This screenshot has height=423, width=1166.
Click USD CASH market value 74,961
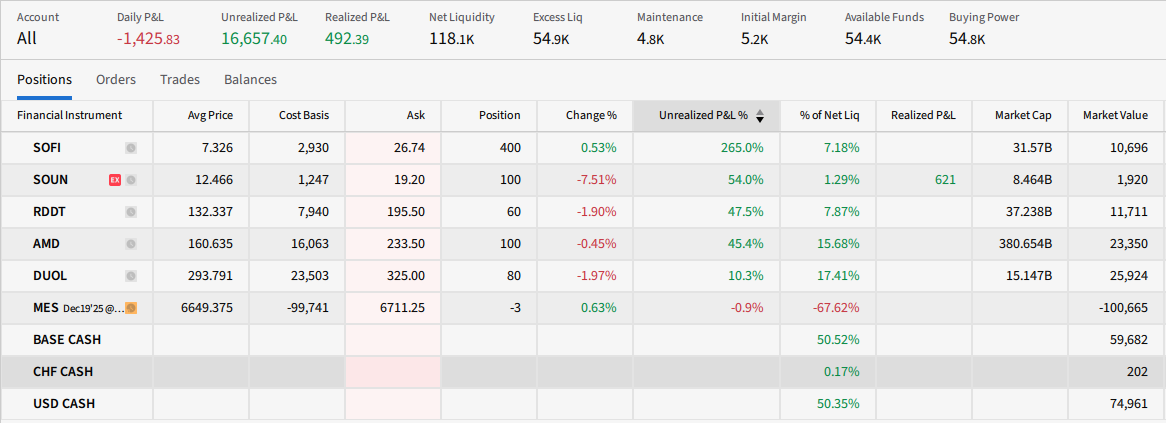click(x=1131, y=404)
